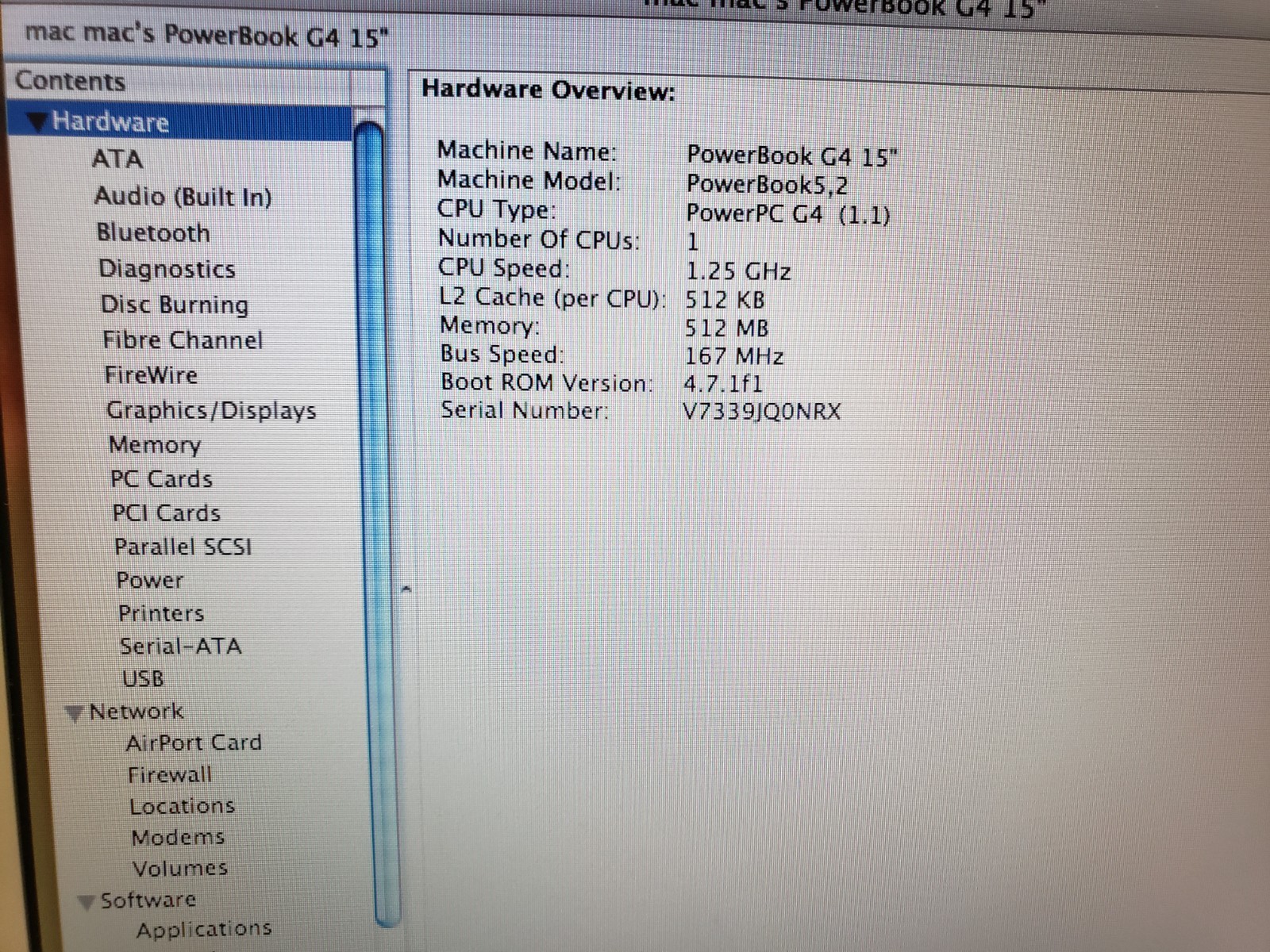Screen dimensions: 1270x952
Task: Click the Number Of CPUs value 1
Action: [x=693, y=242]
